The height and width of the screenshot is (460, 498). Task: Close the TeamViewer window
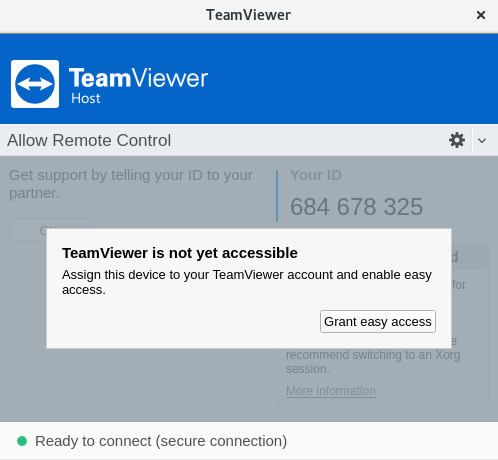pos(481,15)
